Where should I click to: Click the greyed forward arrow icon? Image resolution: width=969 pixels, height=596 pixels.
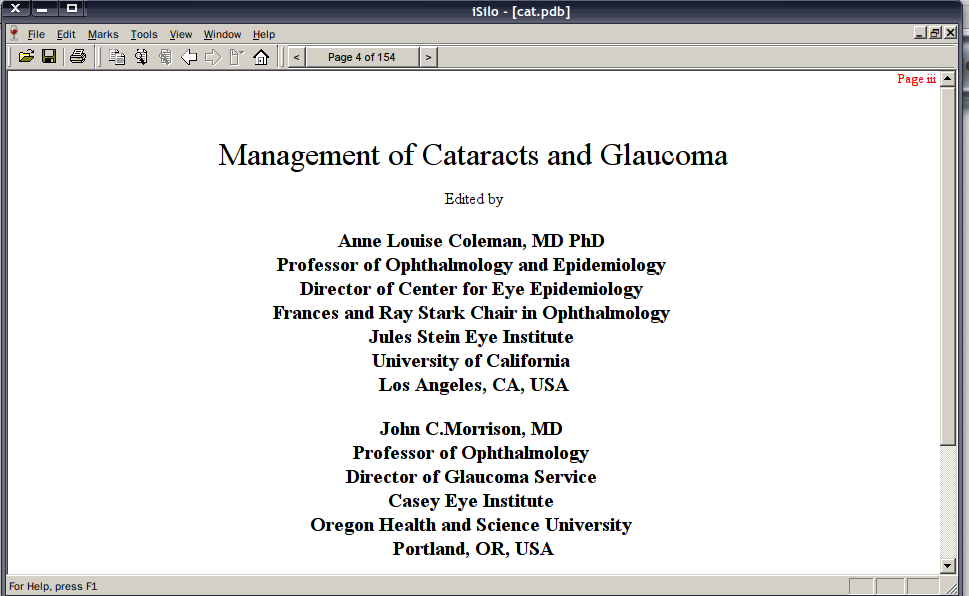click(213, 57)
